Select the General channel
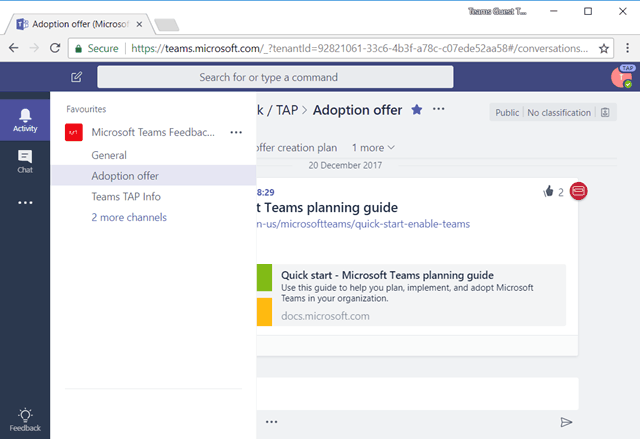Viewport: 640px width, 439px height. pyautogui.click(x=153, y=155)
